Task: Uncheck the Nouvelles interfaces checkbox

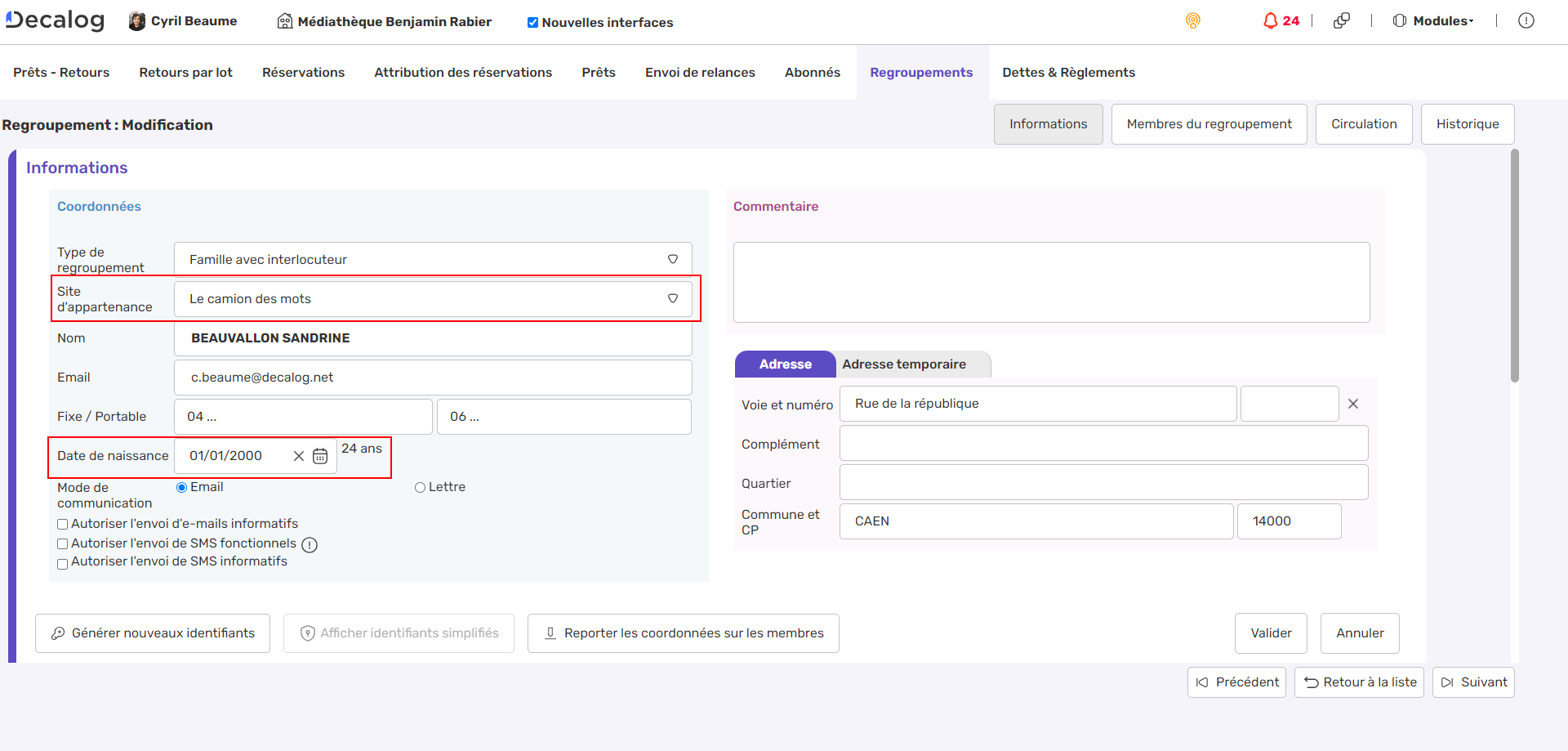Action: tap(532, 23)
